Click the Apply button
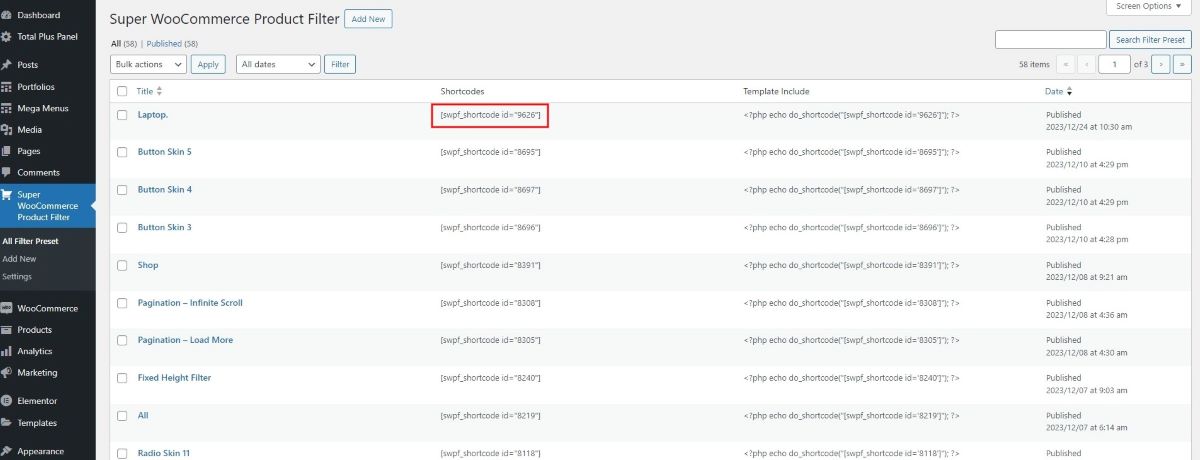 (208, 64)
